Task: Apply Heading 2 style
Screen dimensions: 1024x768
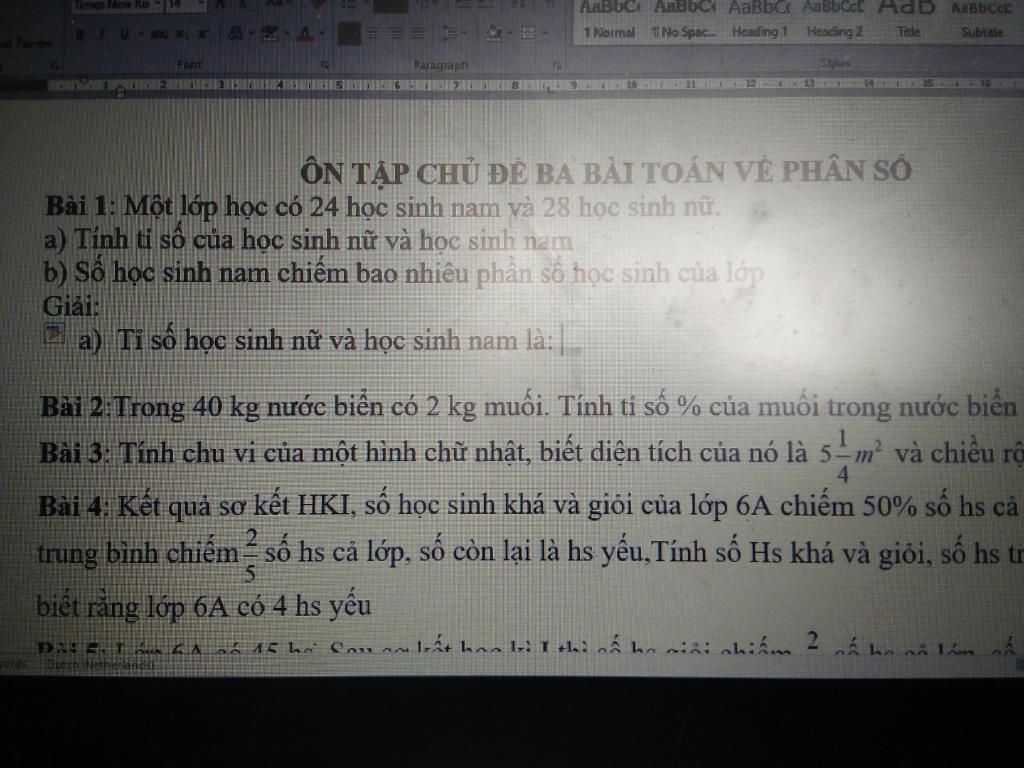Action: tap(834, 20)
